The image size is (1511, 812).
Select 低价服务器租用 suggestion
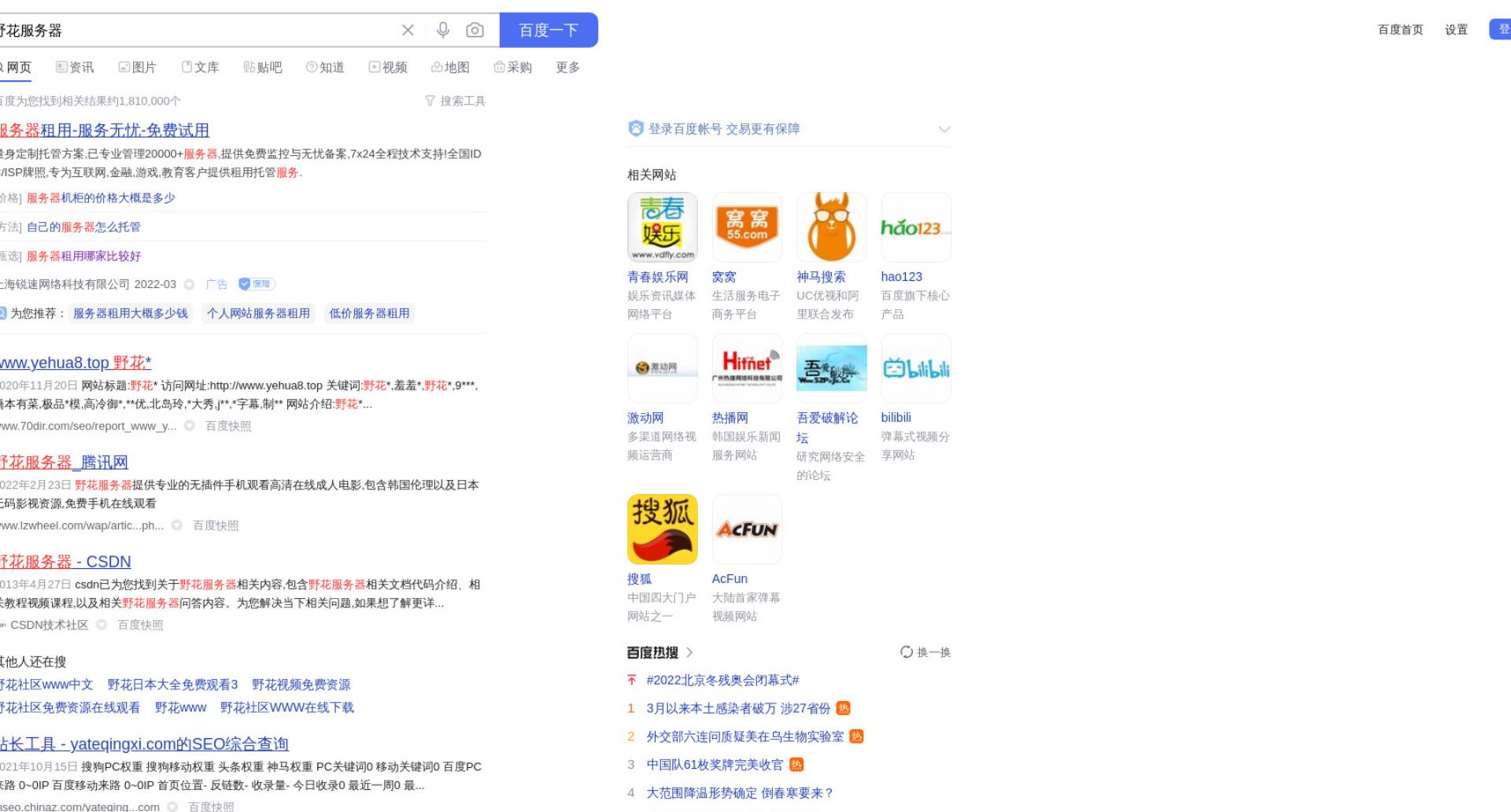tap(369, 313)
